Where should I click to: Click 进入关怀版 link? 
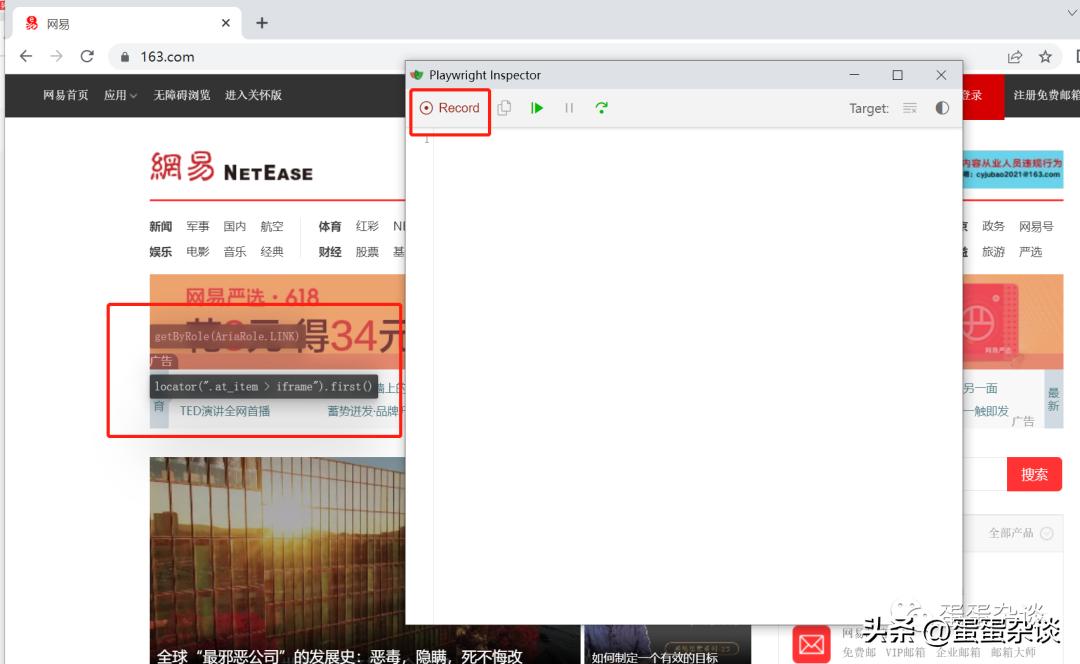pos(253,95)
